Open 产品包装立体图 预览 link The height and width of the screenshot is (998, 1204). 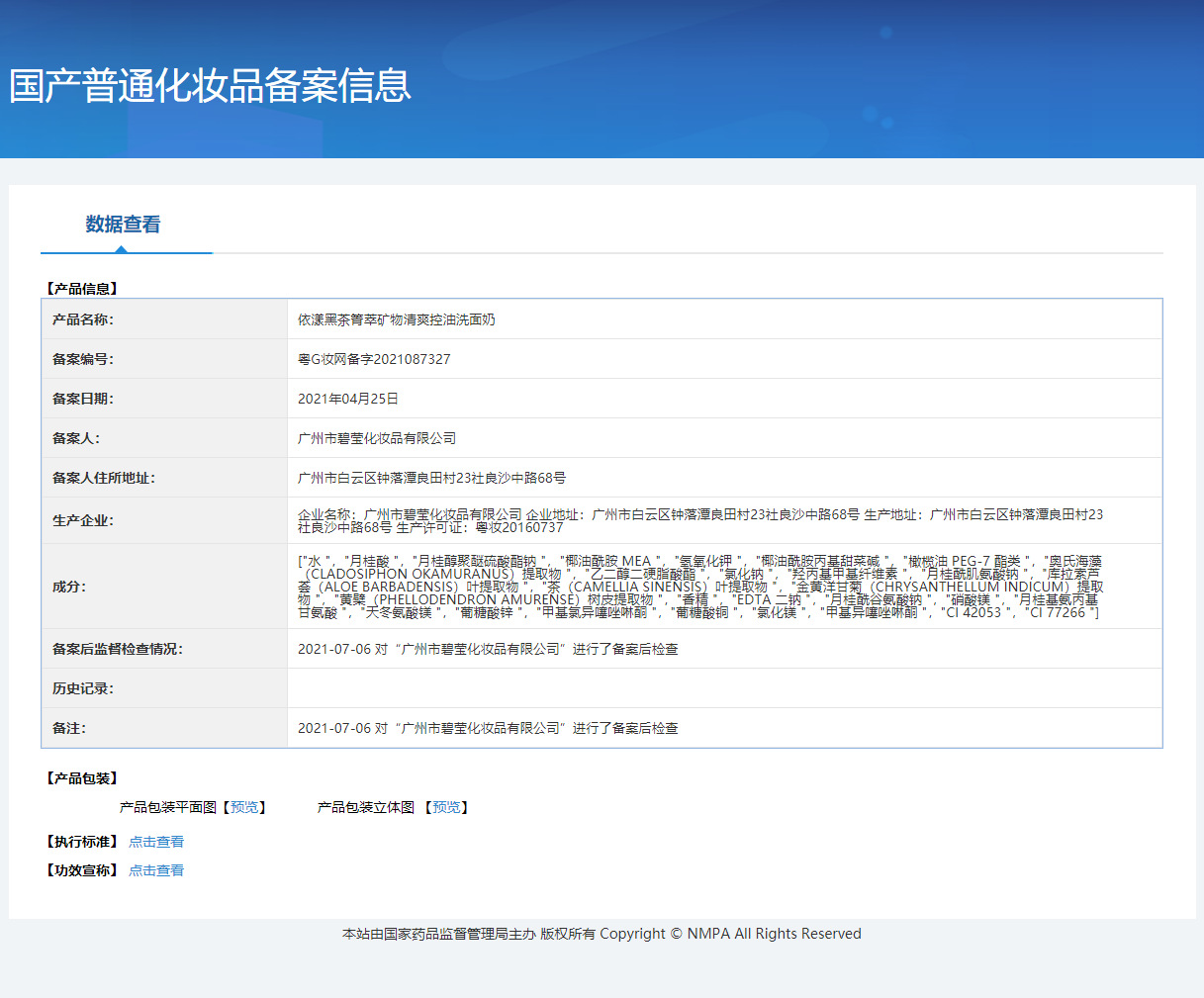(x=446, y=807)
